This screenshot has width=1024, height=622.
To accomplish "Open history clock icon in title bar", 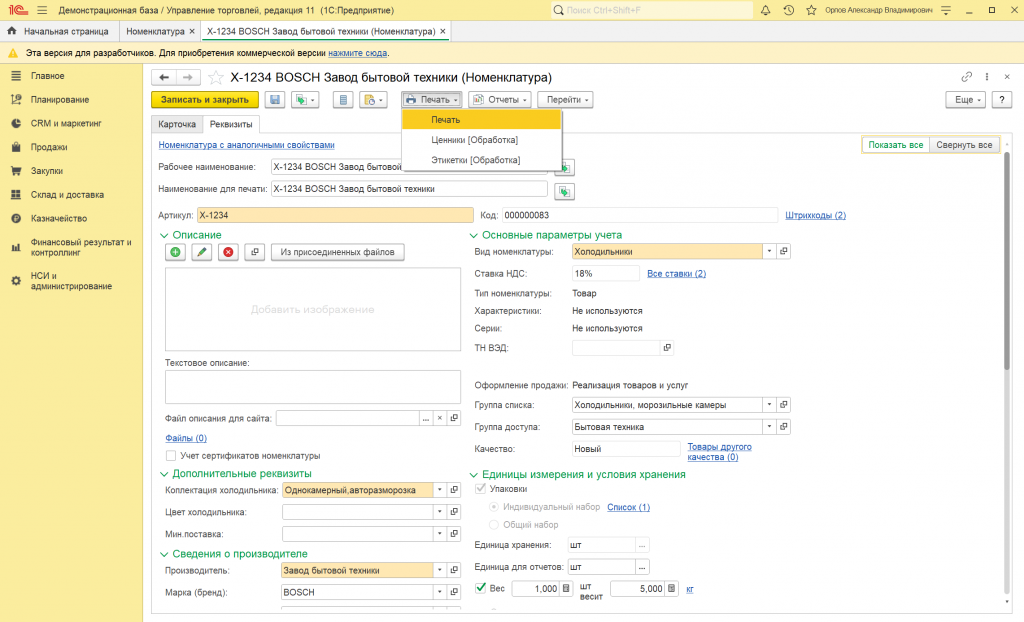I will coord(789,10).
